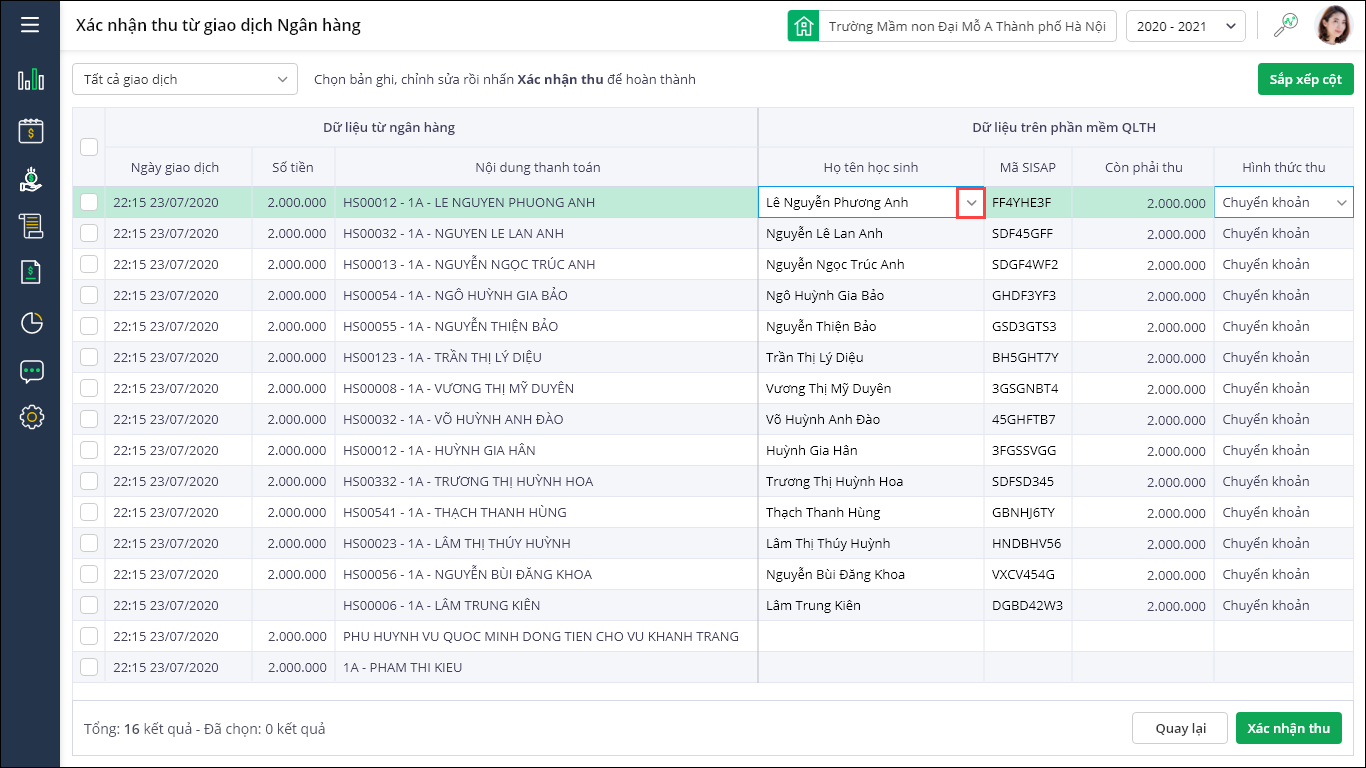Select the checkbox for 1A - PHAM THI KIEU
This screenshot has width=1366, height=768.
coord(89,667)
